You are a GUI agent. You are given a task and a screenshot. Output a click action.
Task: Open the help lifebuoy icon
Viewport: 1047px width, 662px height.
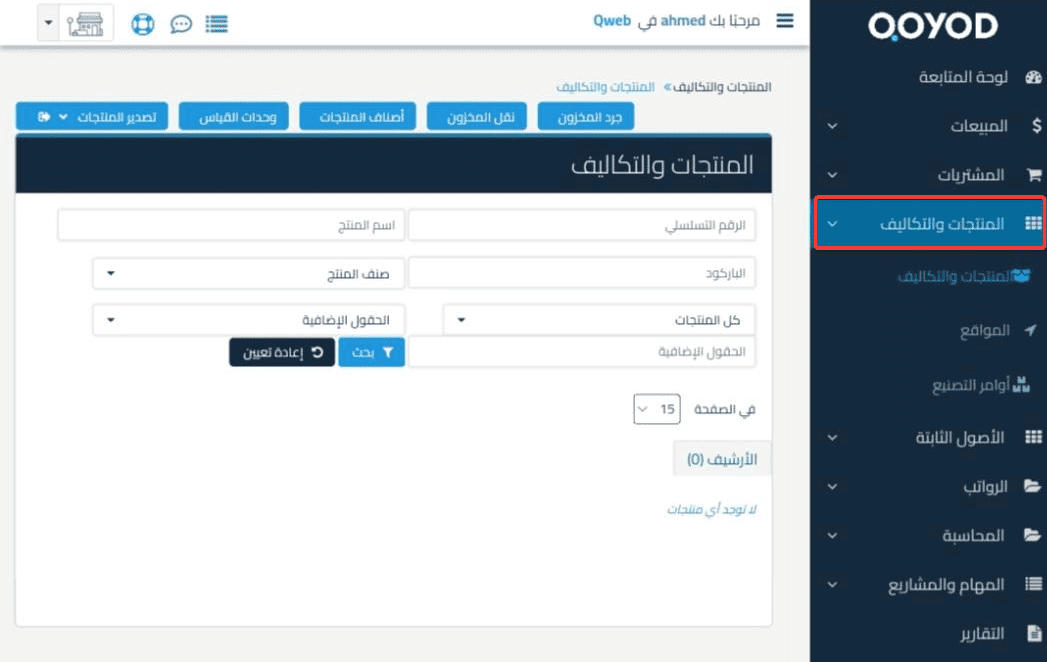pos(144,23)
